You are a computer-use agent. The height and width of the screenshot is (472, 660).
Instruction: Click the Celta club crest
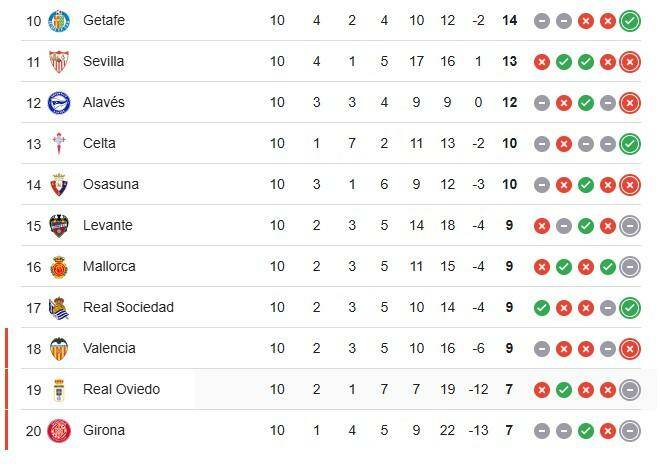click(58, 143)
